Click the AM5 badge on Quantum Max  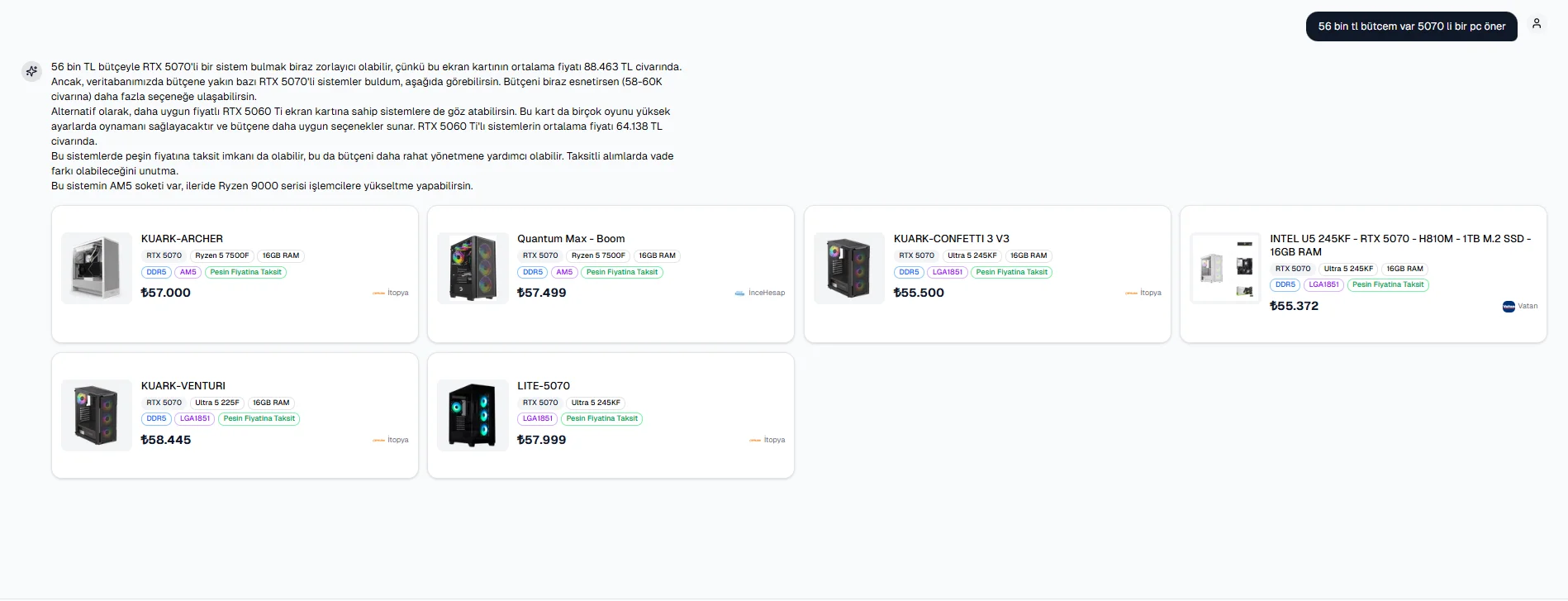(564, 272)
